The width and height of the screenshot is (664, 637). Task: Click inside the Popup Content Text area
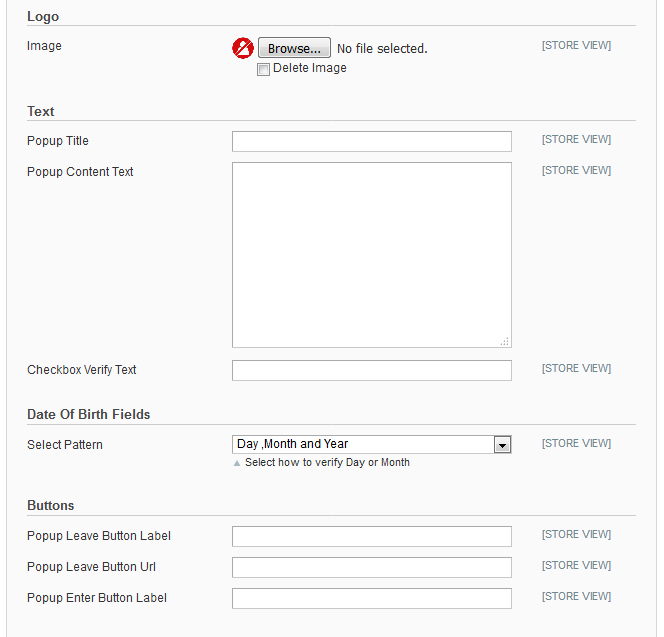point(371,254)
